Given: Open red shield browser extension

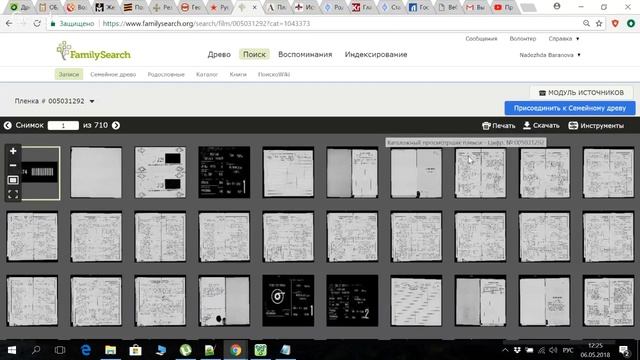Looking at the screenshot, I should pyautogui.click(x=615, y=24).
